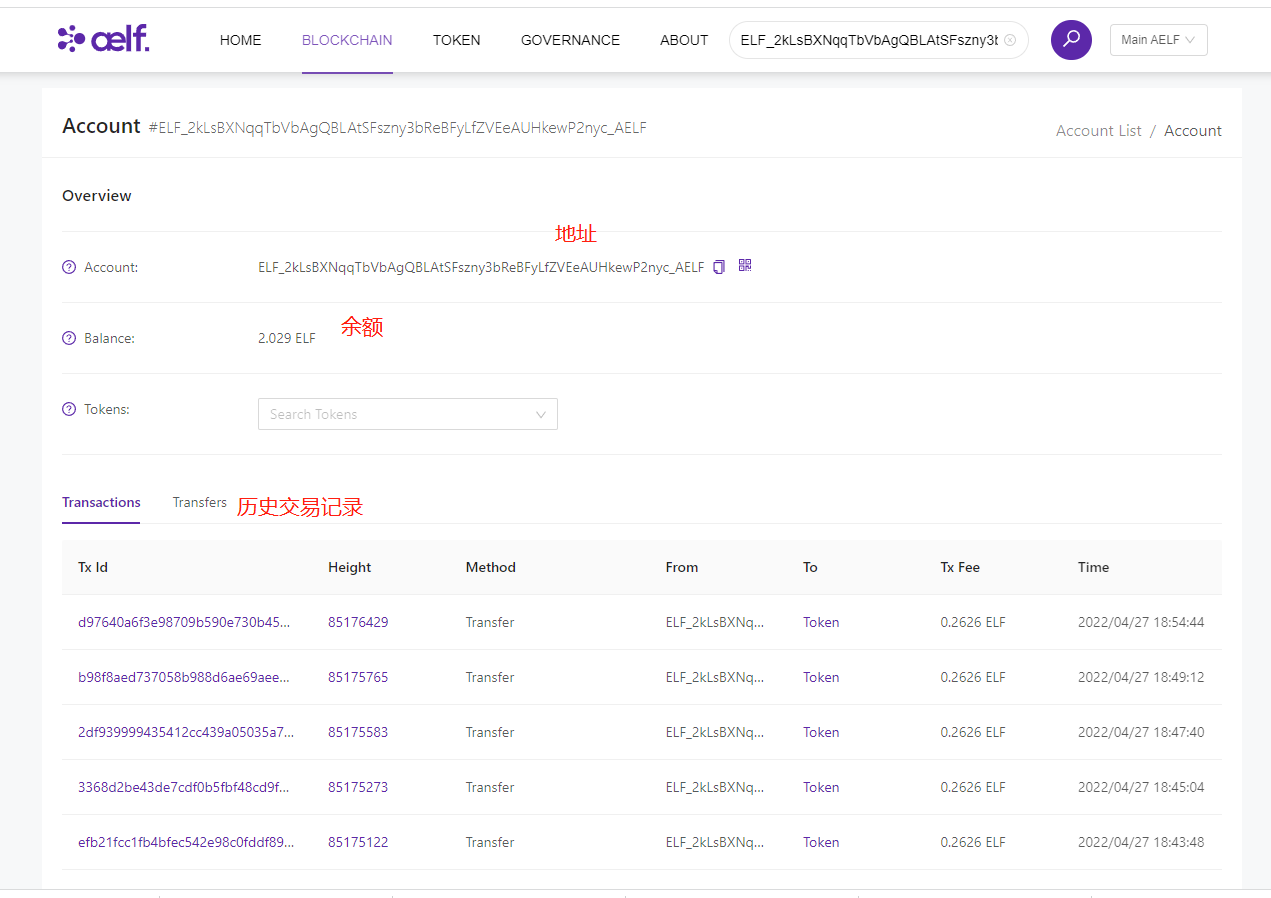Image resolution: width=1271 pixels, height=898 pixels.
Task: Switch to the Transfers tab
Action: click(200, 502)
